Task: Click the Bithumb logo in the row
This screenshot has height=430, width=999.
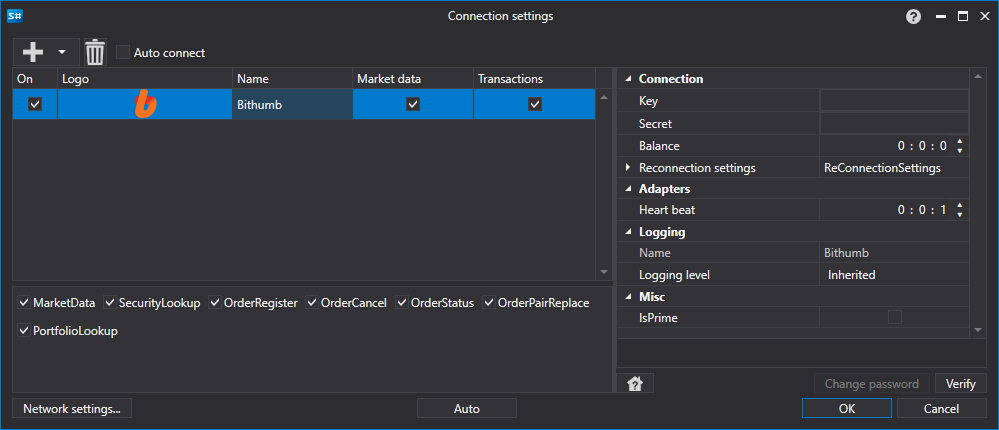Action: click(145, 104)
